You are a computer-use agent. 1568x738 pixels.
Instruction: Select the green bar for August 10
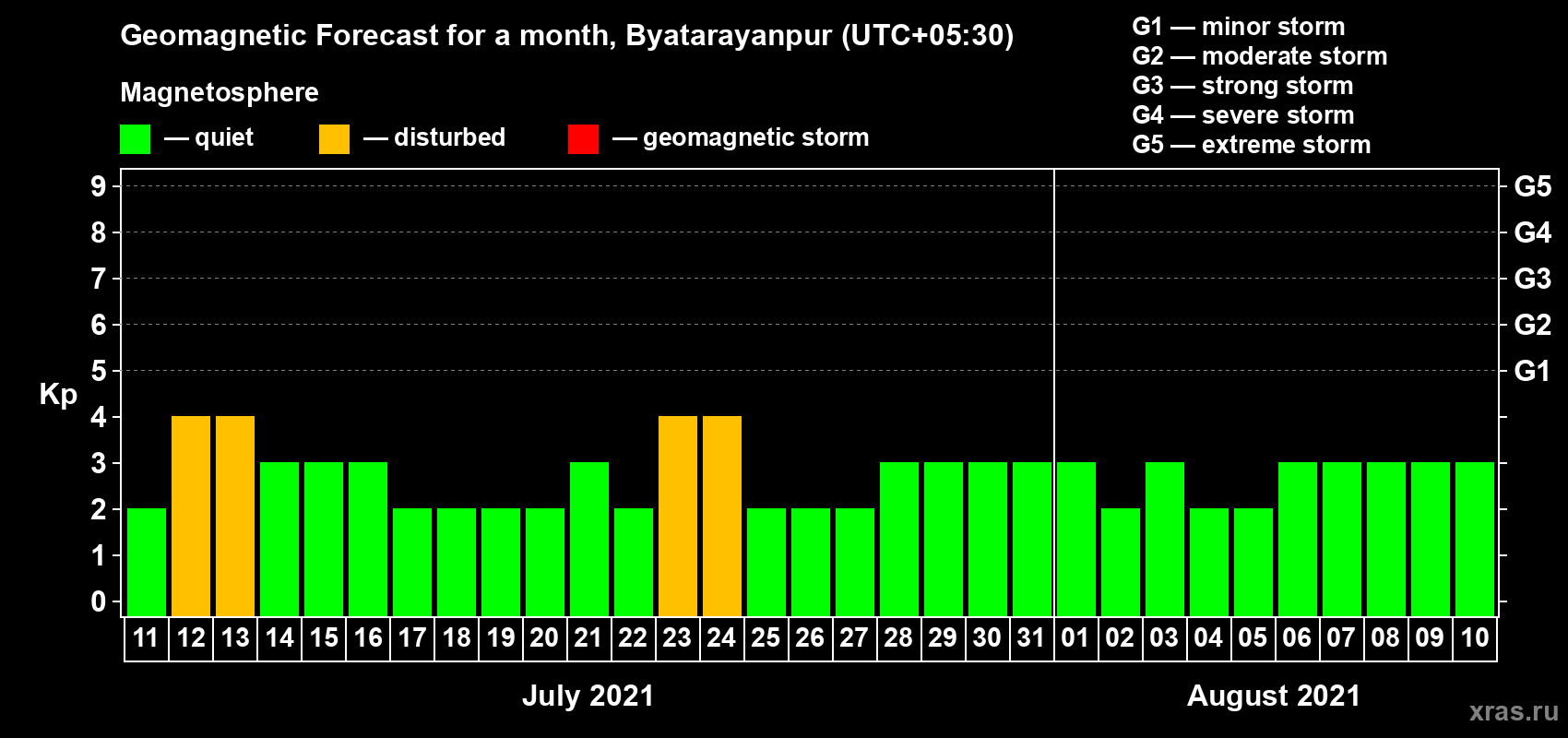coord(1475,539)
